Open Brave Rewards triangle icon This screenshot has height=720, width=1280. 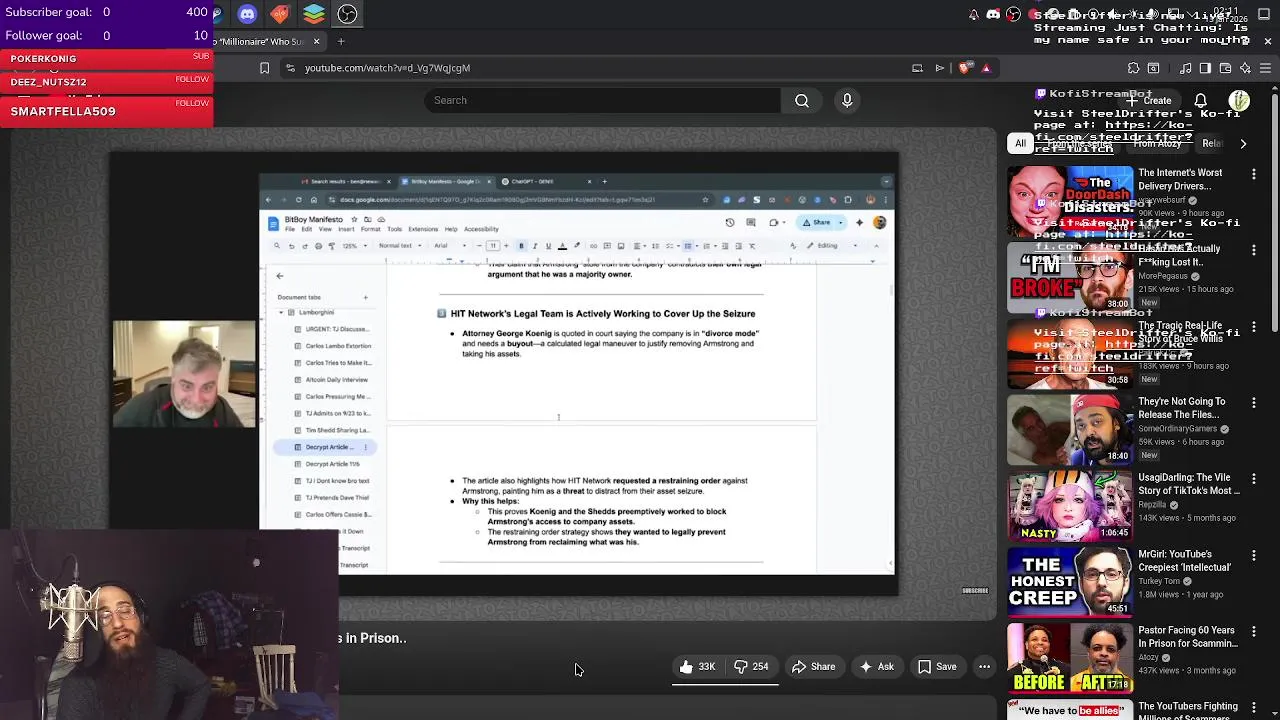pyautogui.click(x=986, y=68)
